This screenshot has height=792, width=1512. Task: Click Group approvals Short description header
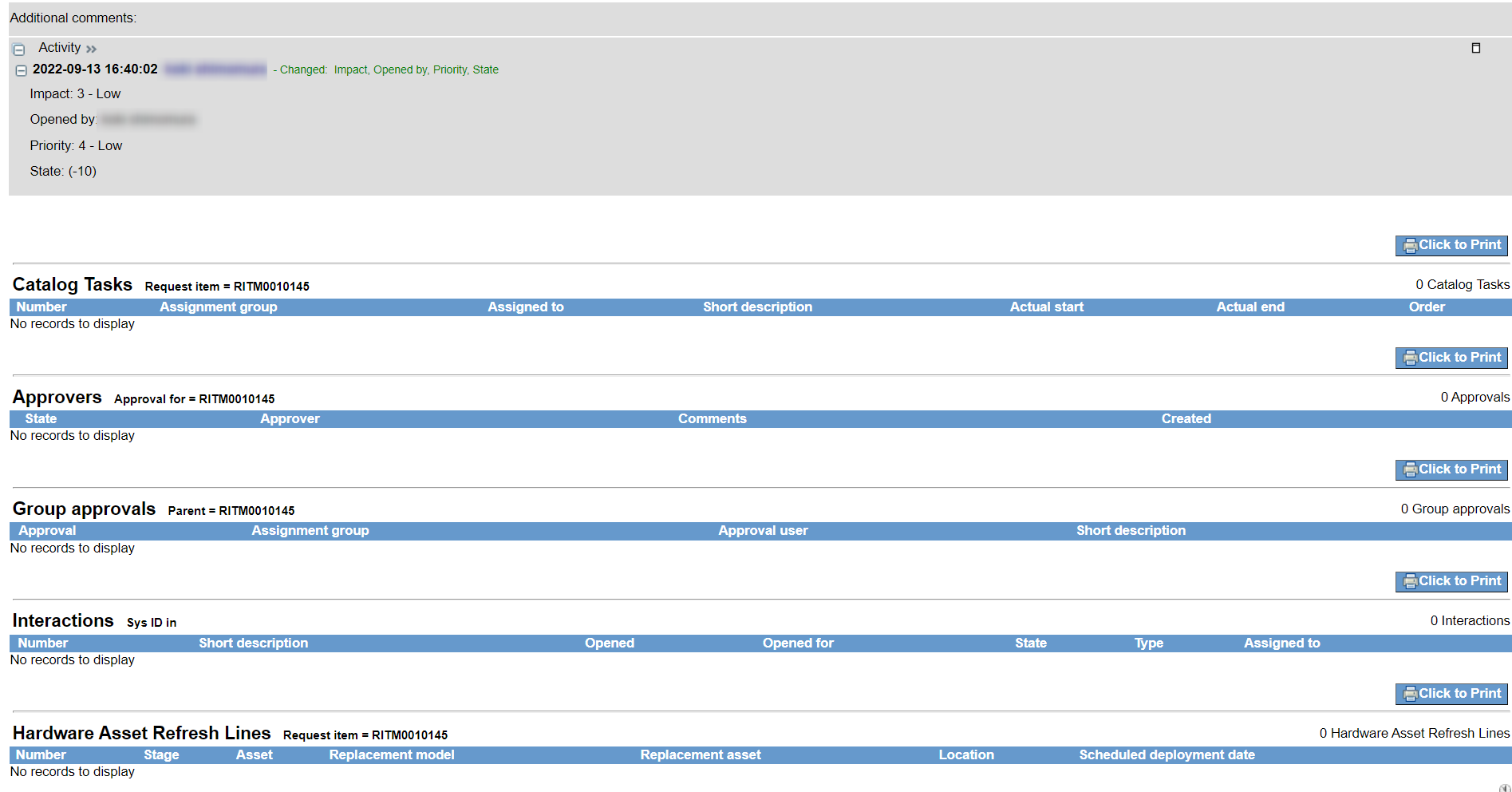(1131, 530)
